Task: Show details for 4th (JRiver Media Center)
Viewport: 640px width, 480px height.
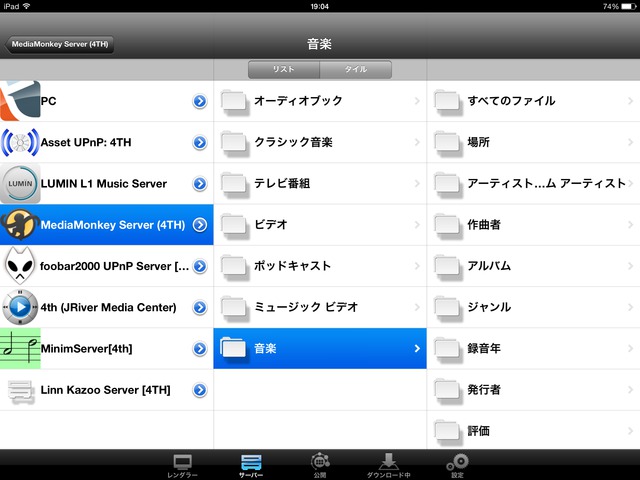Action: click(200, 307)
